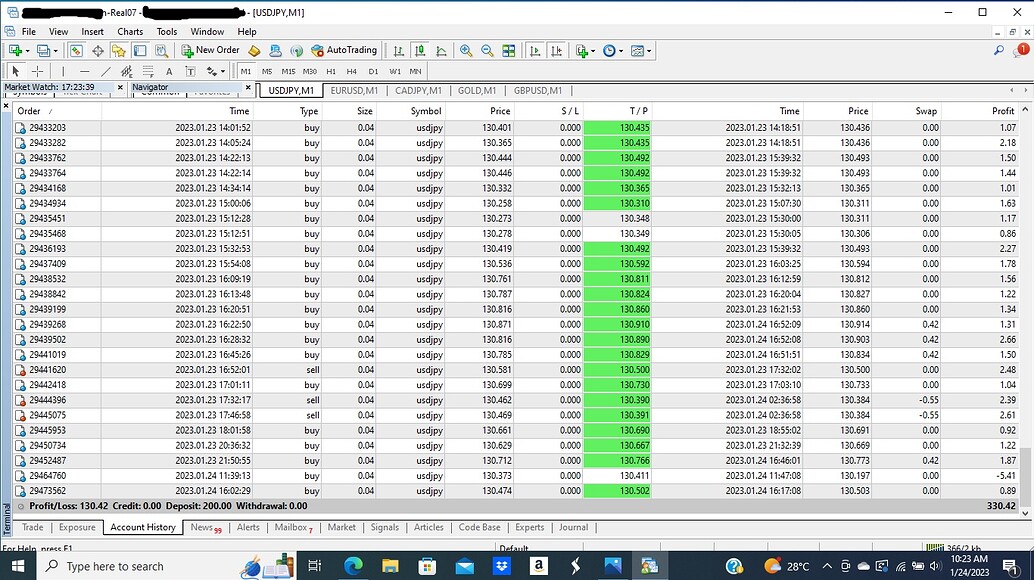
Task: Switch to the EURUSD,M1 chart tab
Action: tap(354, 90)
